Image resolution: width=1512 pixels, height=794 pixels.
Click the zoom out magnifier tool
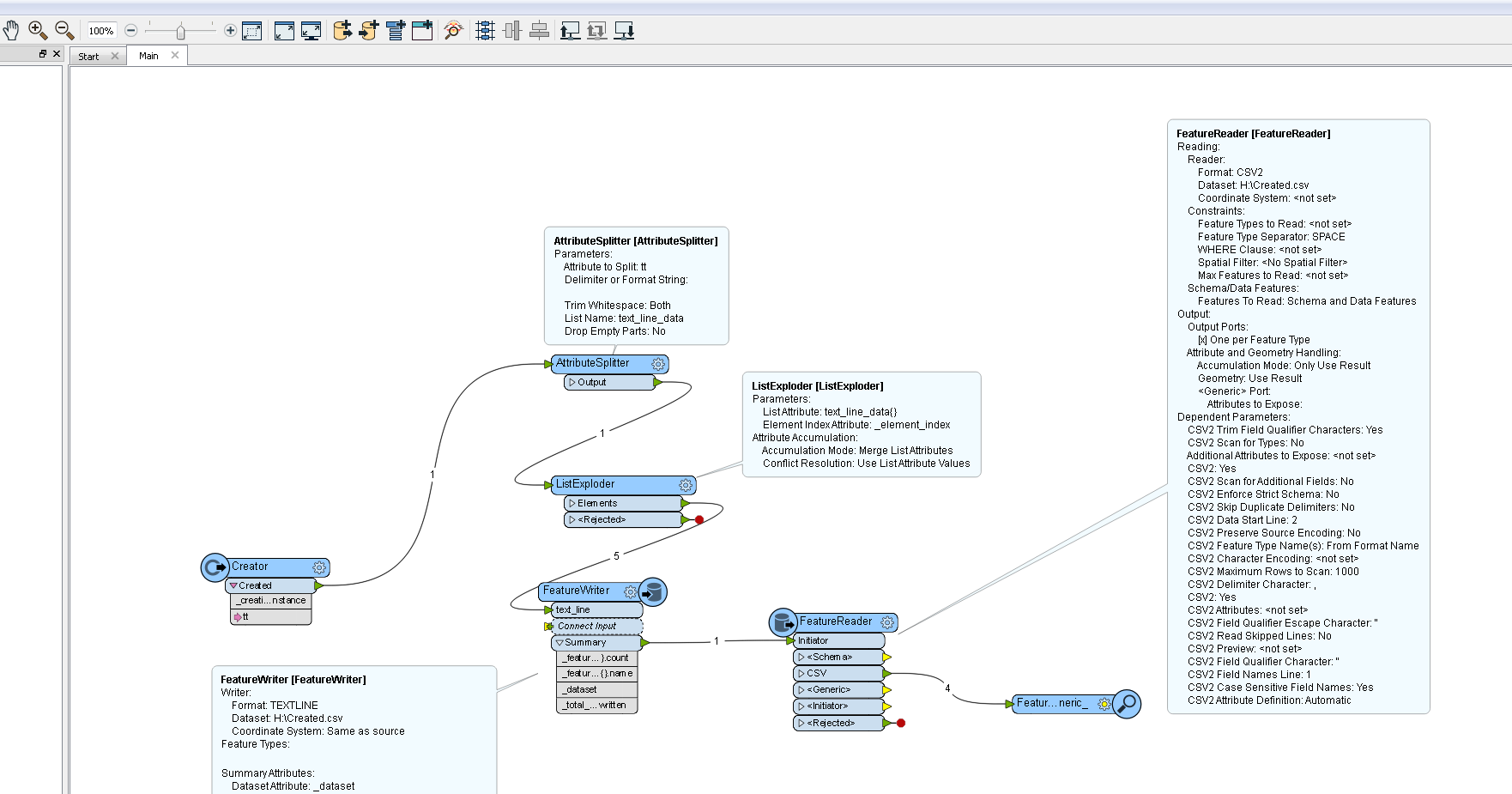(x=64, y=31)
